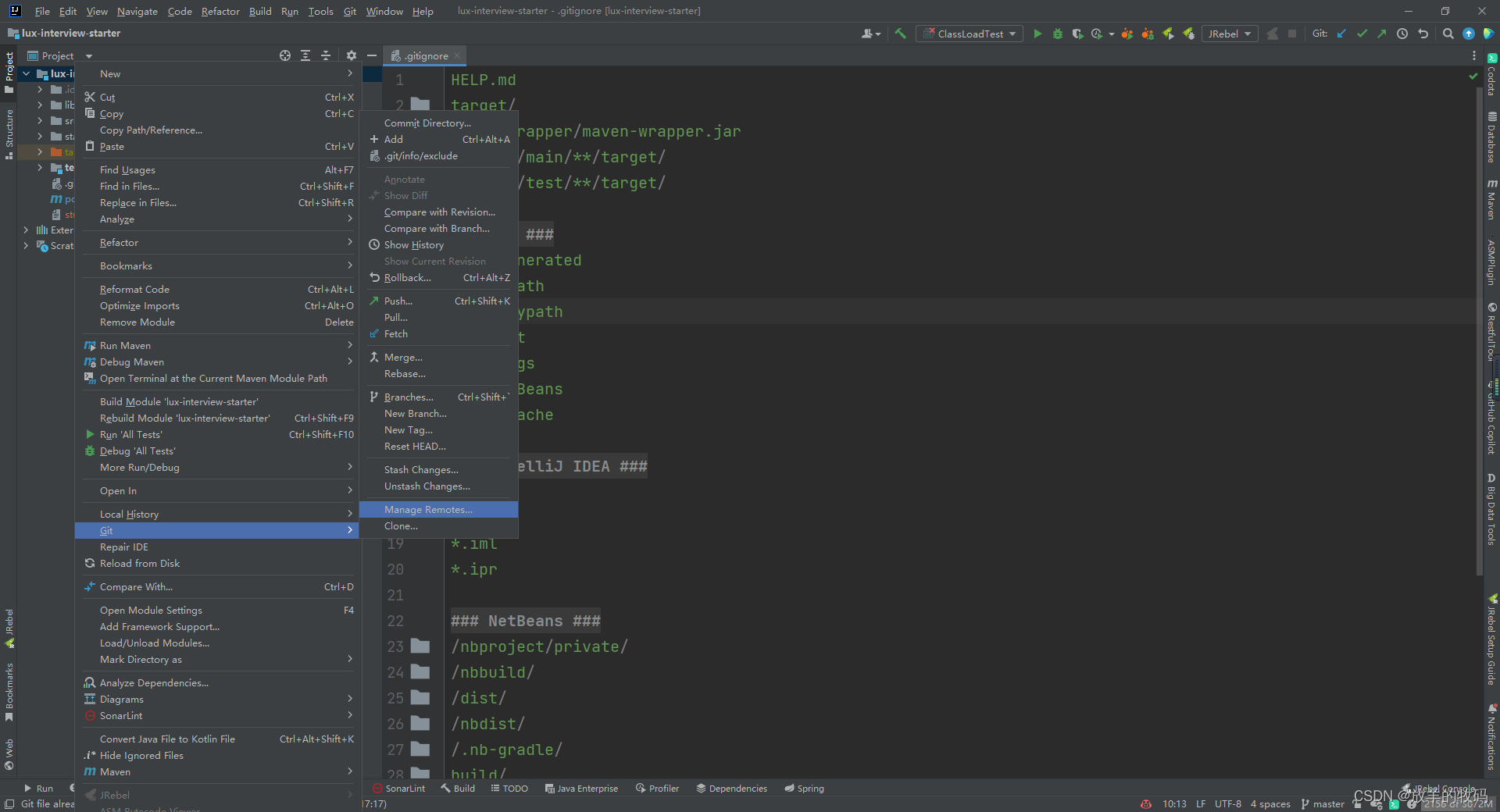Start debugging with the bug icon
Screen dimensions: 1500x812
1057,34
